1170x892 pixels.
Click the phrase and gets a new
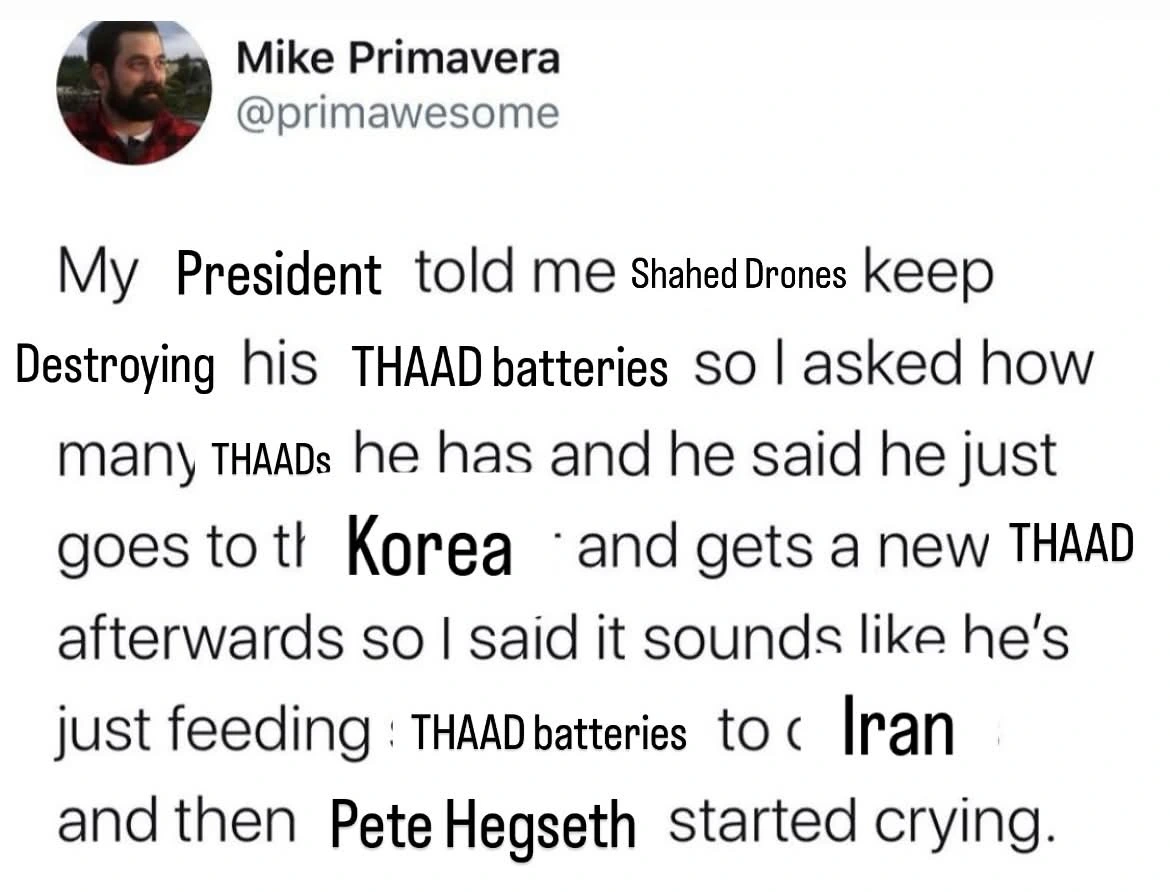pos(782,548)
